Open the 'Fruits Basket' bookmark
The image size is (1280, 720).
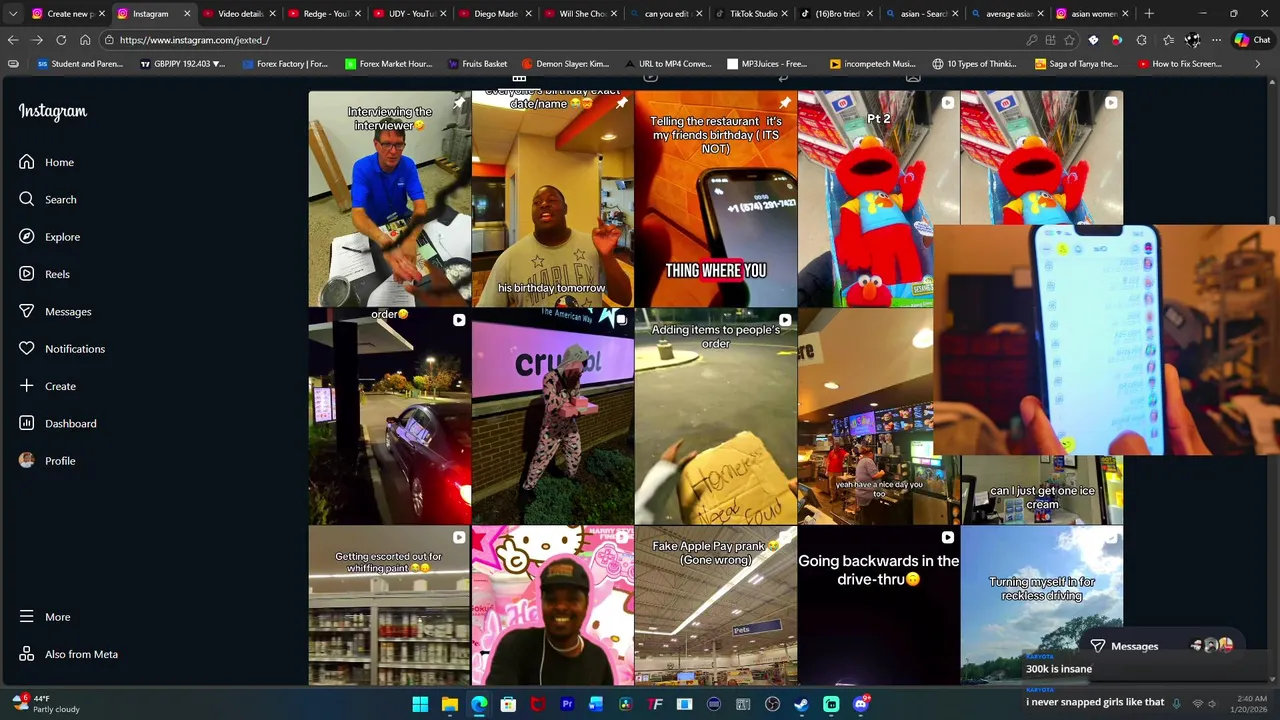point(477,64)
